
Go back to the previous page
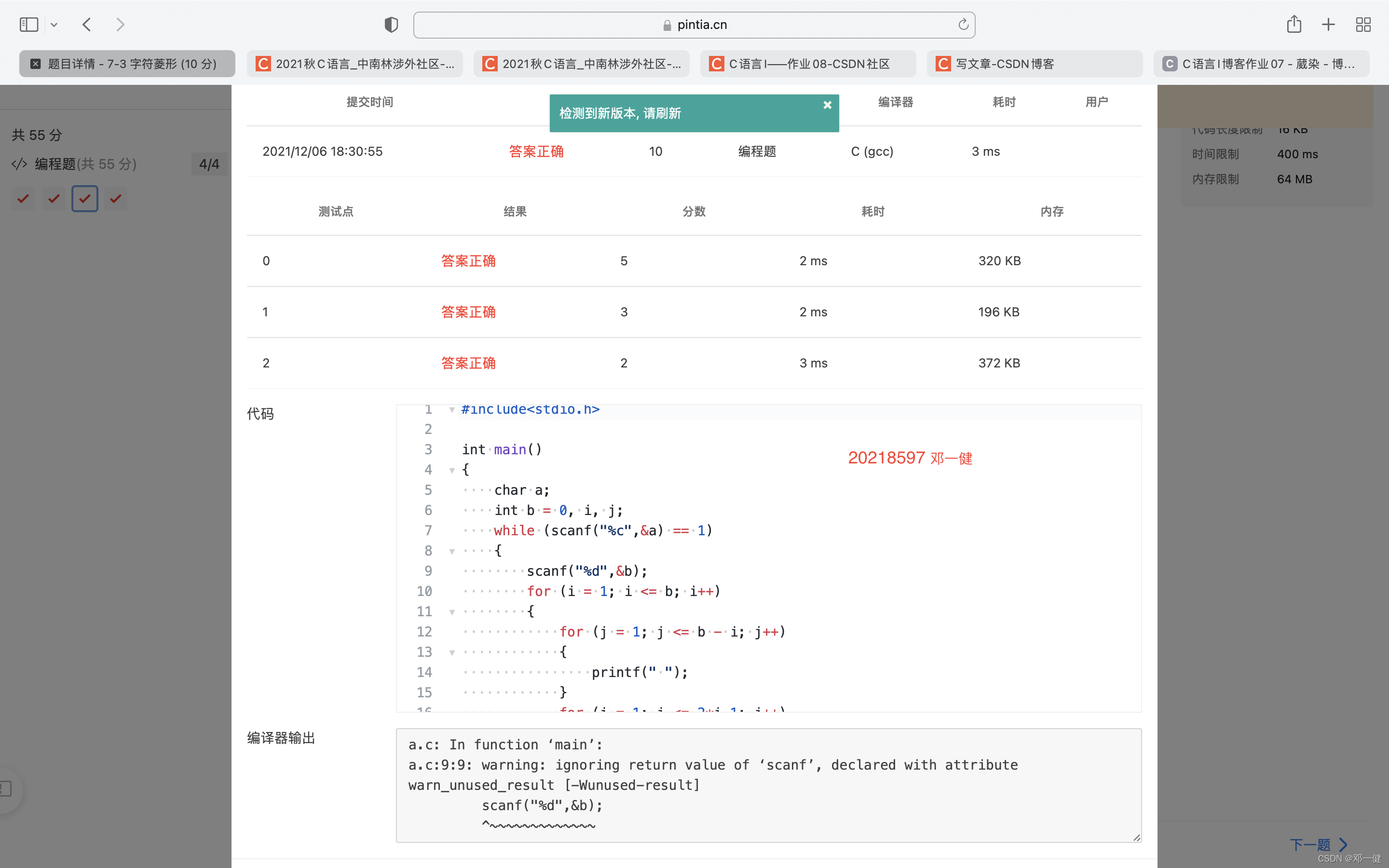(87, 25)
